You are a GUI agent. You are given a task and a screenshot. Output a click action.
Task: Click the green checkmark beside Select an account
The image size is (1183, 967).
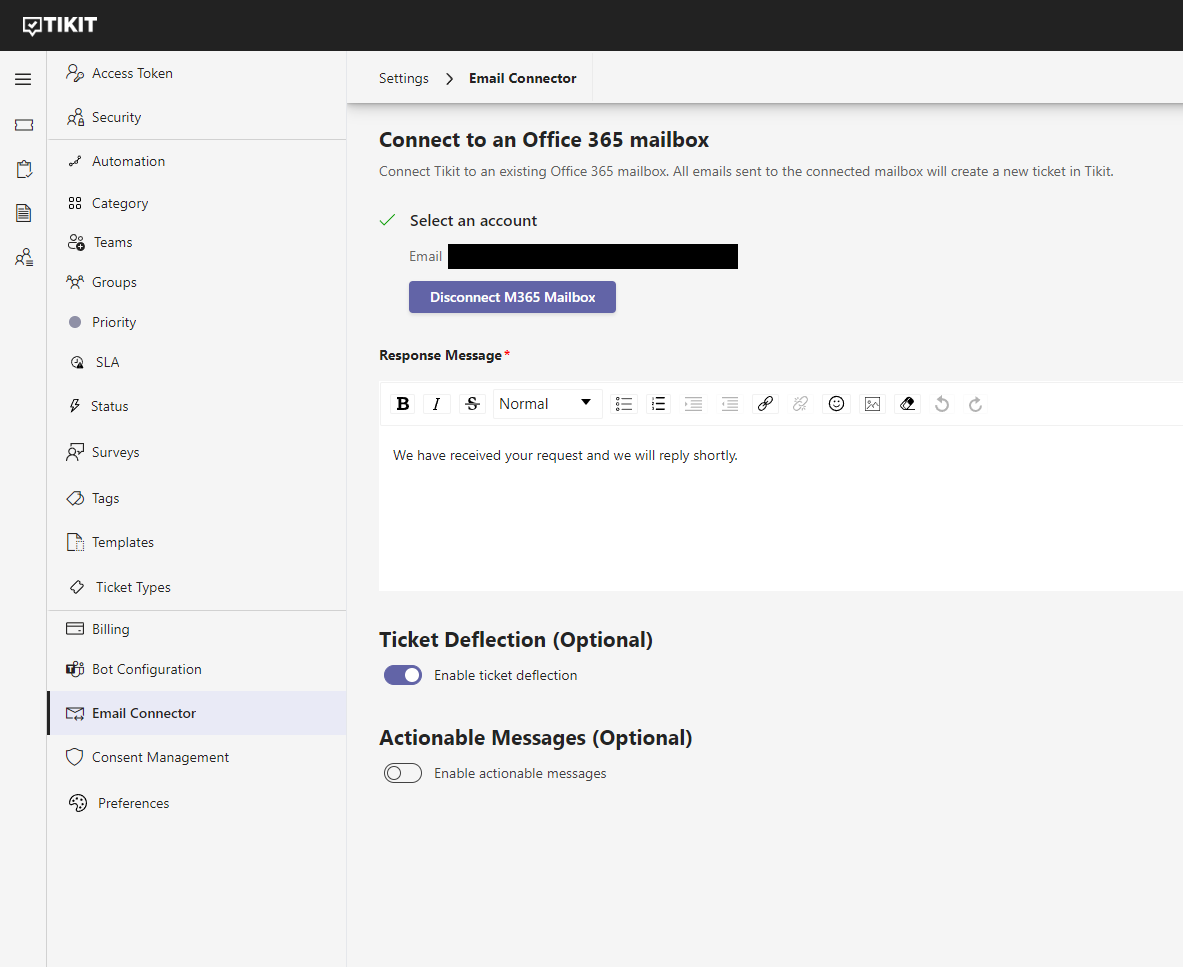coord(387,220)
